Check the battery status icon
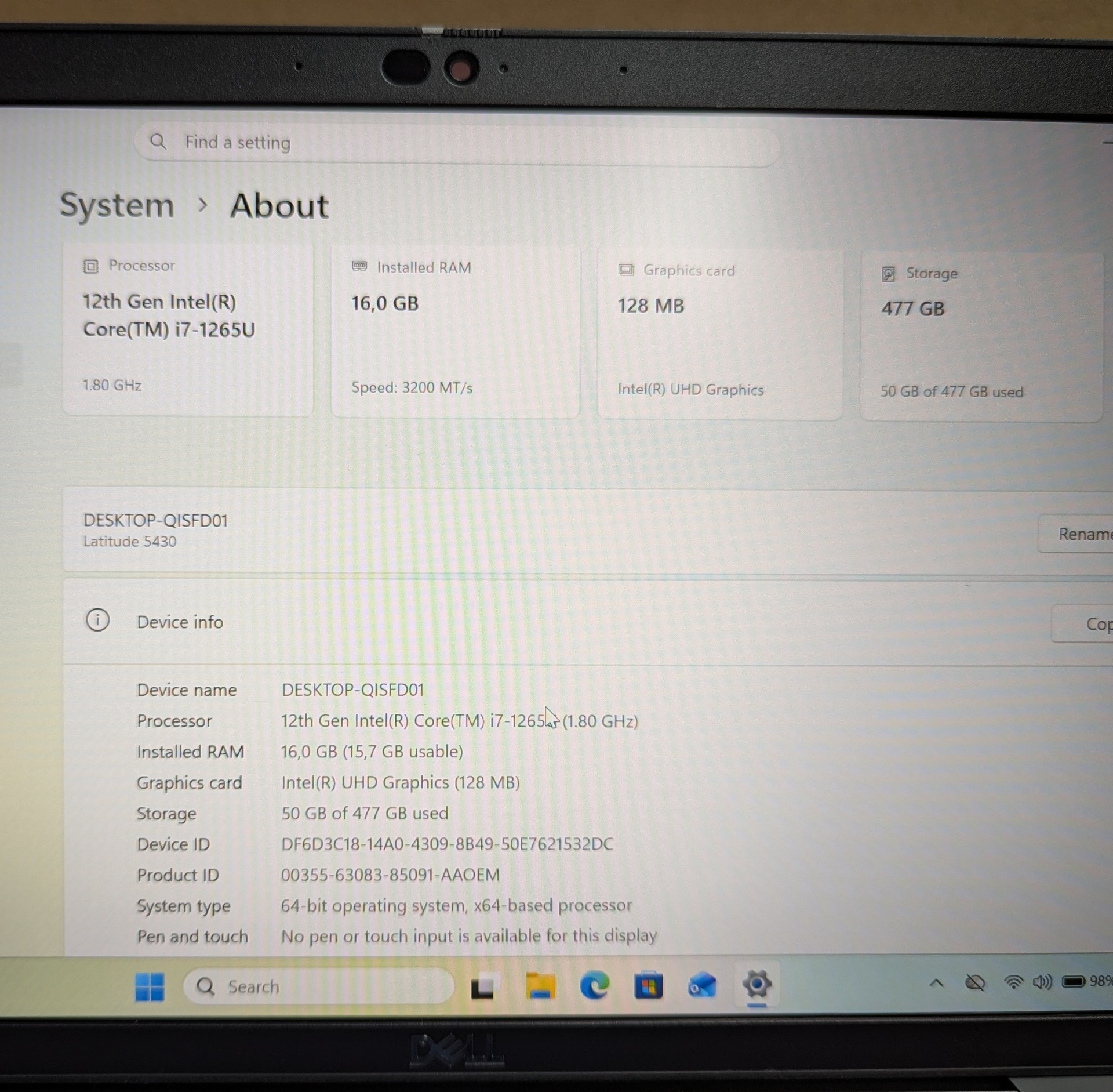The image size is (1113, 1092). (x=1073, y=981)
